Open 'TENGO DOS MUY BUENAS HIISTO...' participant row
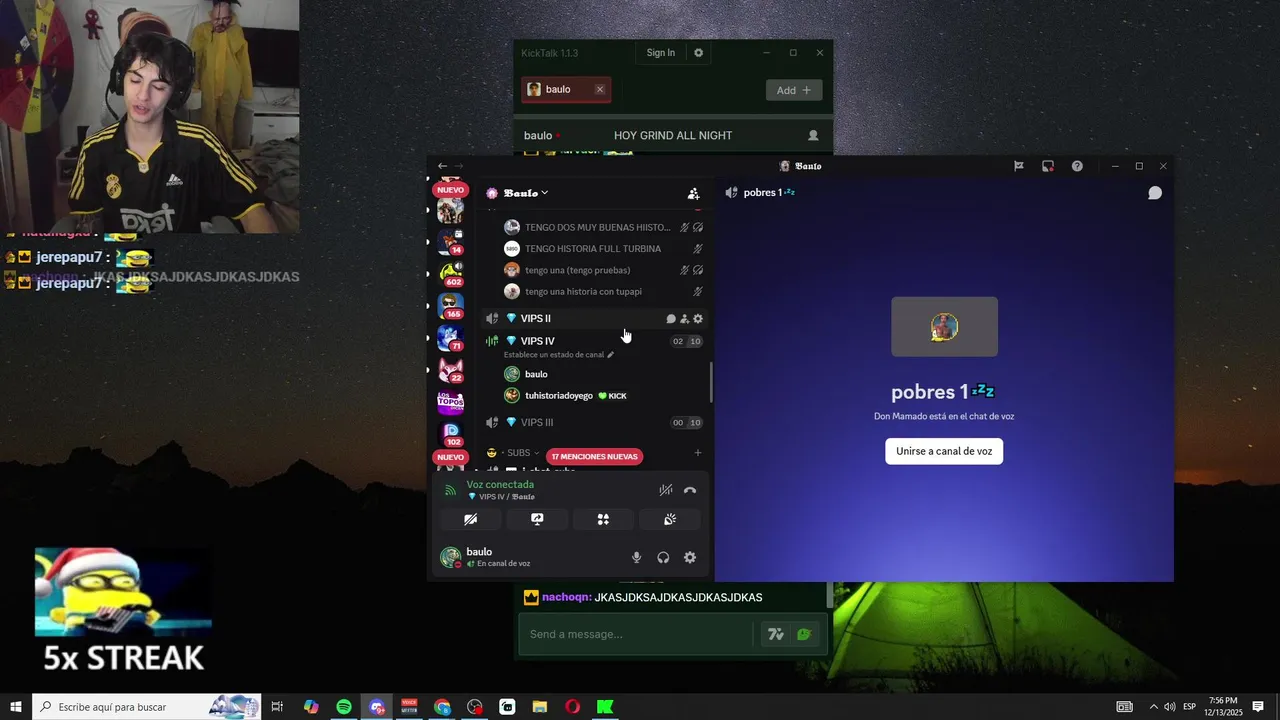This screenshot has width=1280, height=720. click(x=603, y=227)
